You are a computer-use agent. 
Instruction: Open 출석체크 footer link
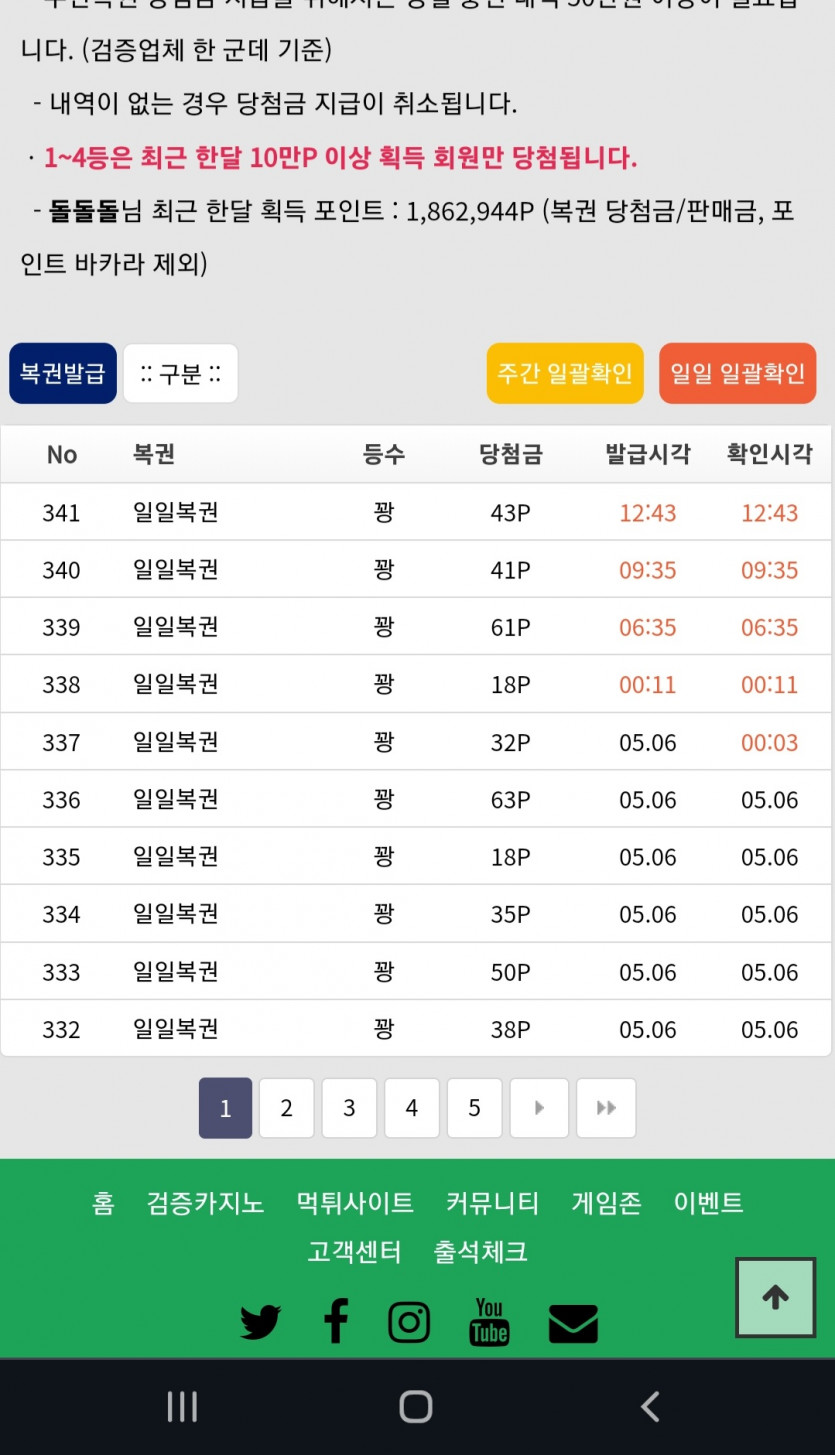(x=480, y=1251)
